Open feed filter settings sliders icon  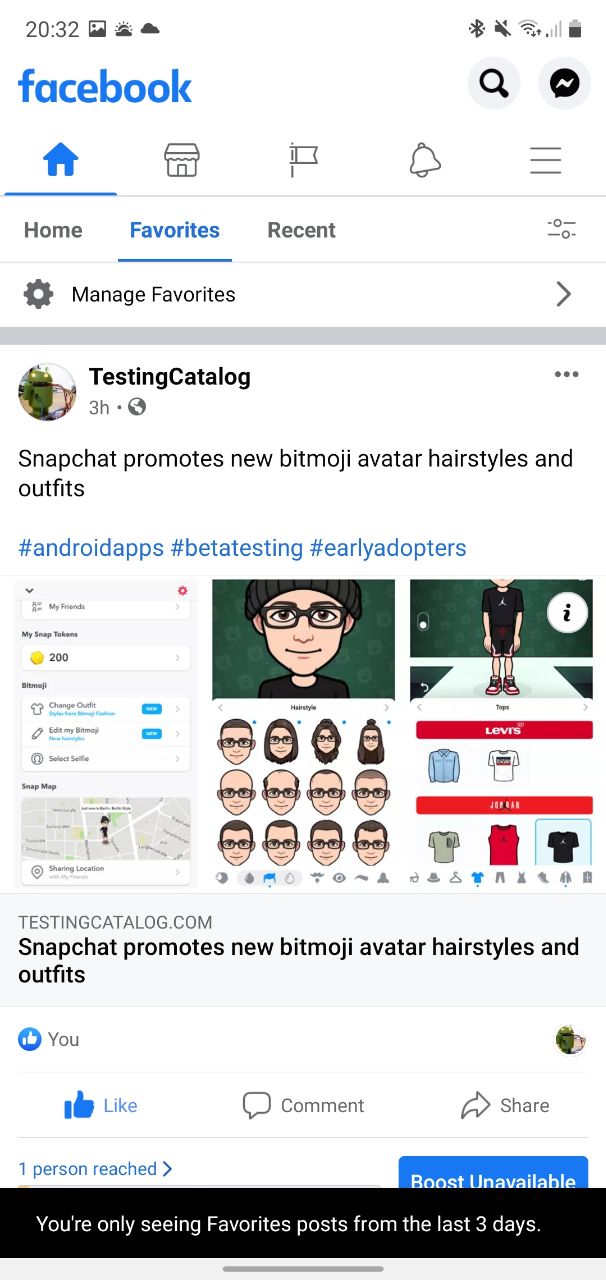coord(562,229)
